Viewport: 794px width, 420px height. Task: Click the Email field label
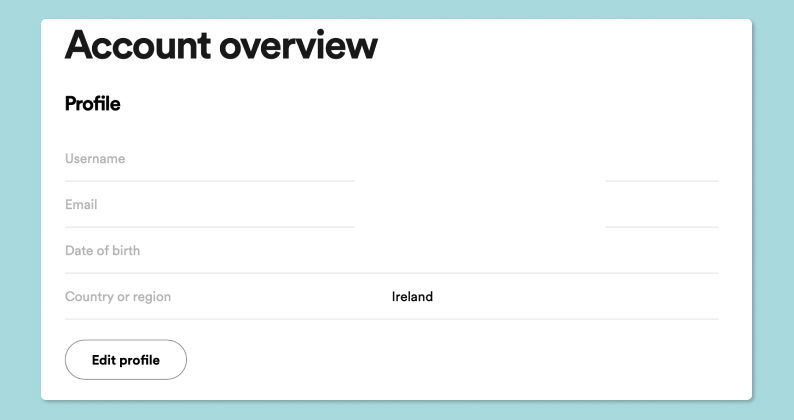tap(81, 204)
